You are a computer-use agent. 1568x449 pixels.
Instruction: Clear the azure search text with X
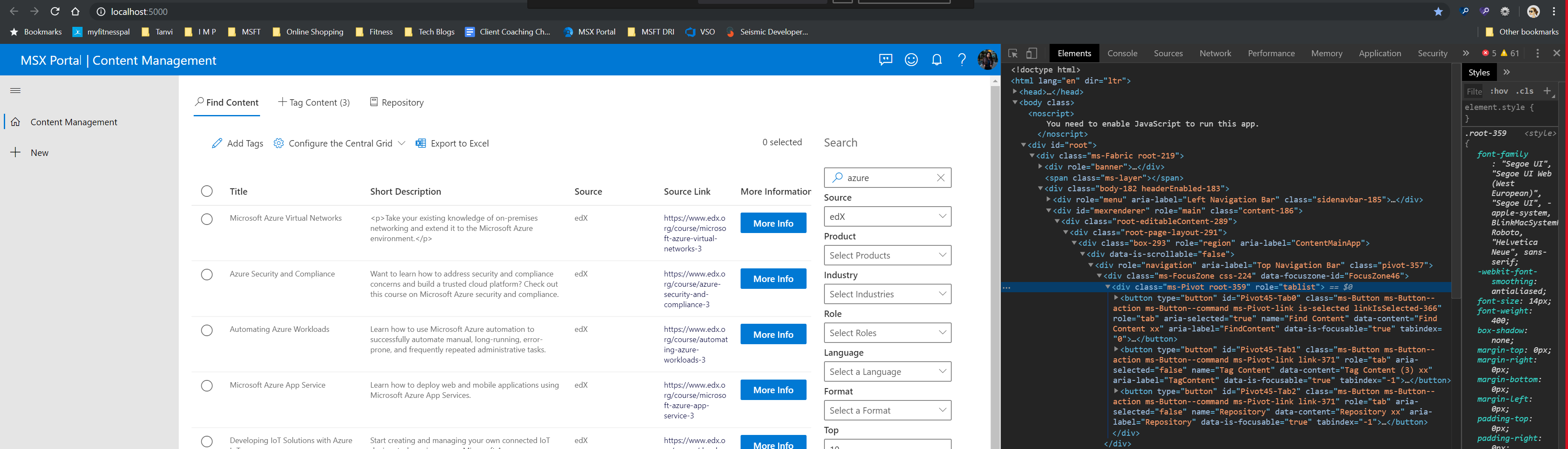tap(941, 178)
